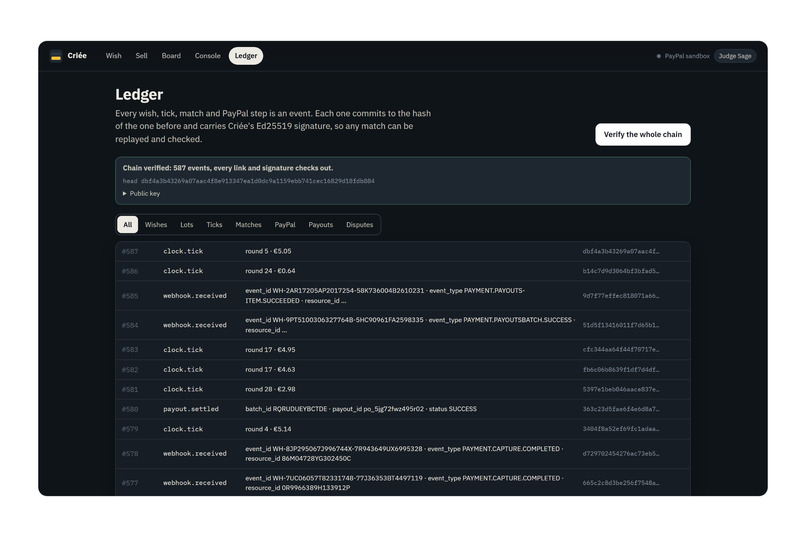Click the Ledger page heading
This screenshot has height=537, width=806.
coord(139,95)
